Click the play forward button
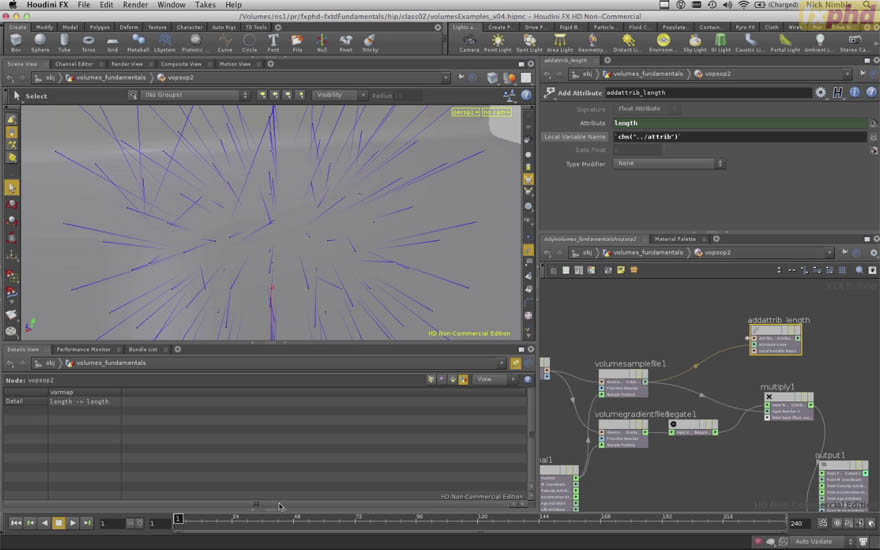The image size is (880, 550). click(73, 523)
